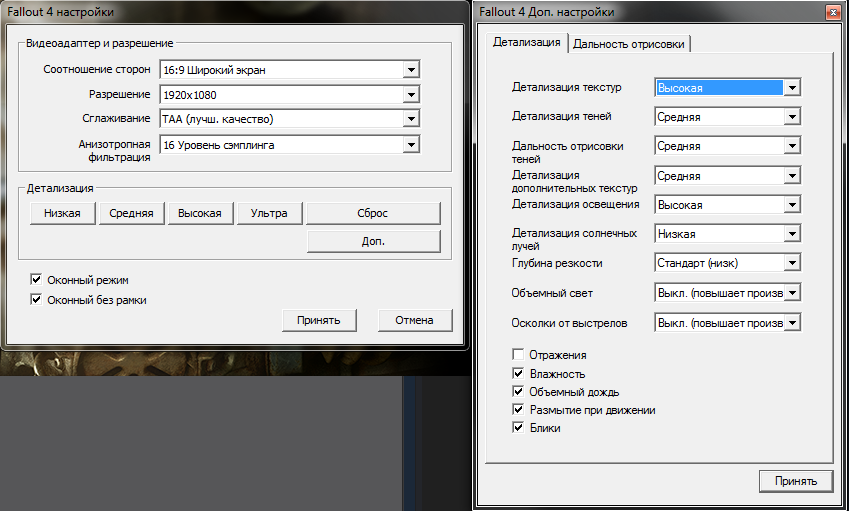Screen dimensions: 849x511
Task: Toggle the Объемный дождь checkbox
Action: point(518,391)
